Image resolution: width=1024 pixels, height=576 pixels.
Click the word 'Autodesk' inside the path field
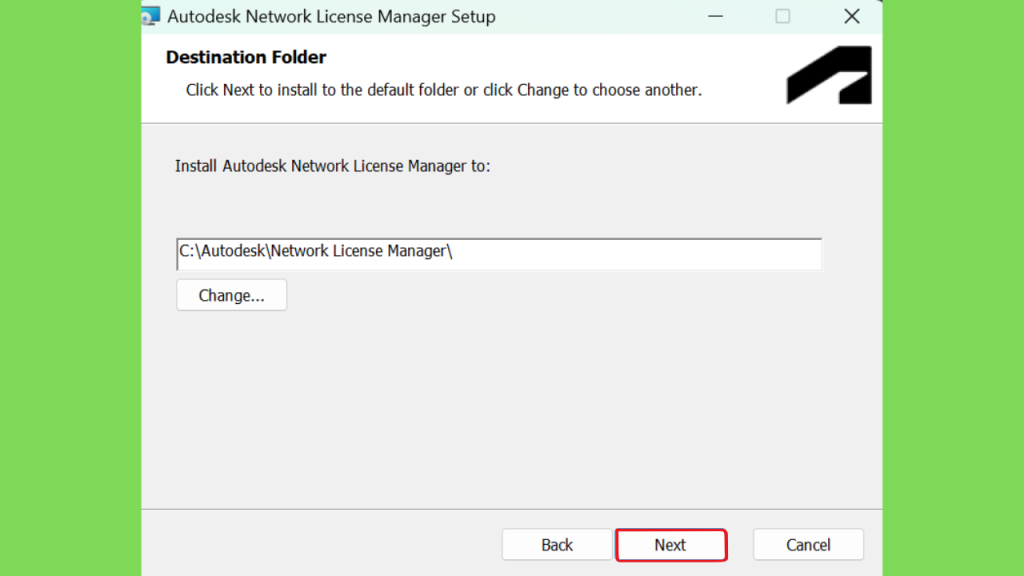(x=234, y=251)
